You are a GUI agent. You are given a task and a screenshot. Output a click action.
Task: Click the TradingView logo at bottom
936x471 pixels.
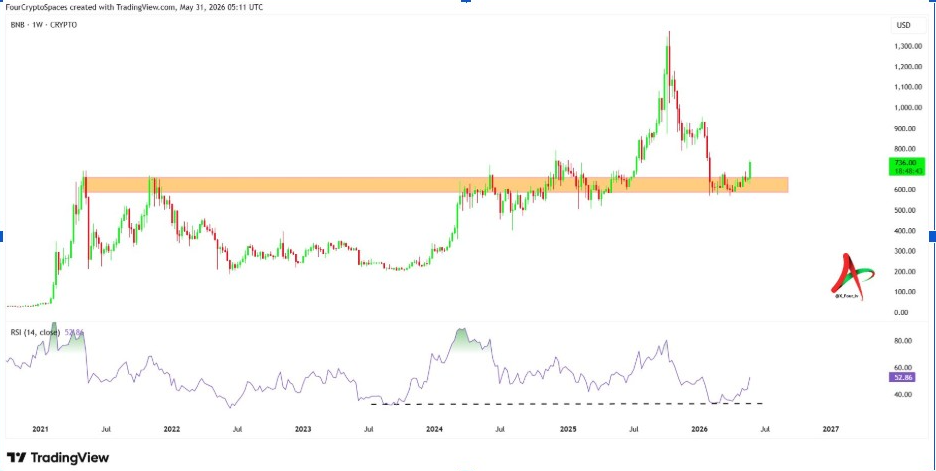point(58,458)
